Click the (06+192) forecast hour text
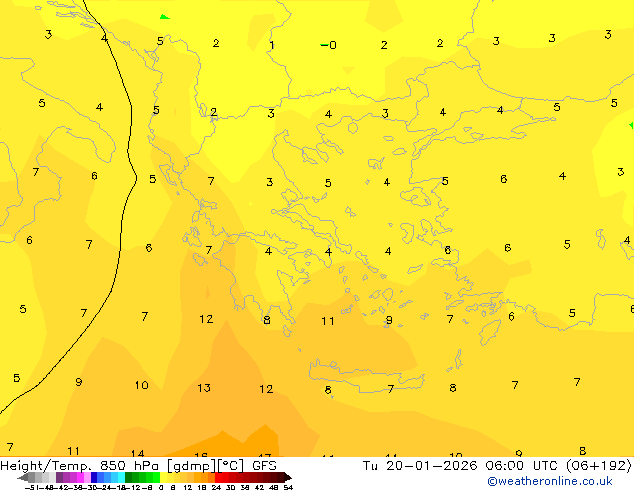Screen dimensions: 634x490 click(598, 465)
